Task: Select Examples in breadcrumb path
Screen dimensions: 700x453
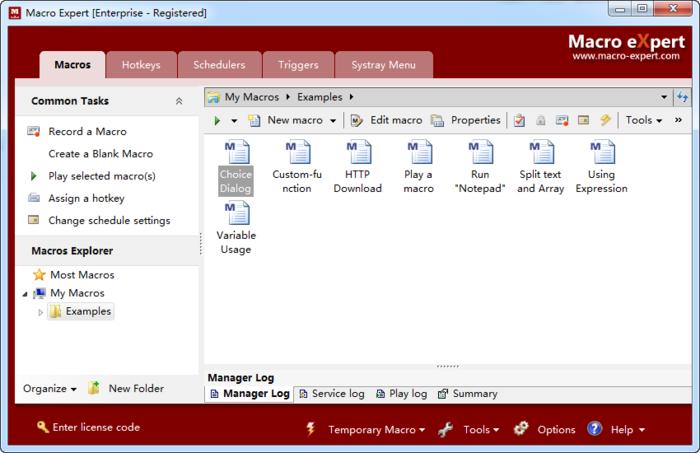Action: tap(320, 97)
